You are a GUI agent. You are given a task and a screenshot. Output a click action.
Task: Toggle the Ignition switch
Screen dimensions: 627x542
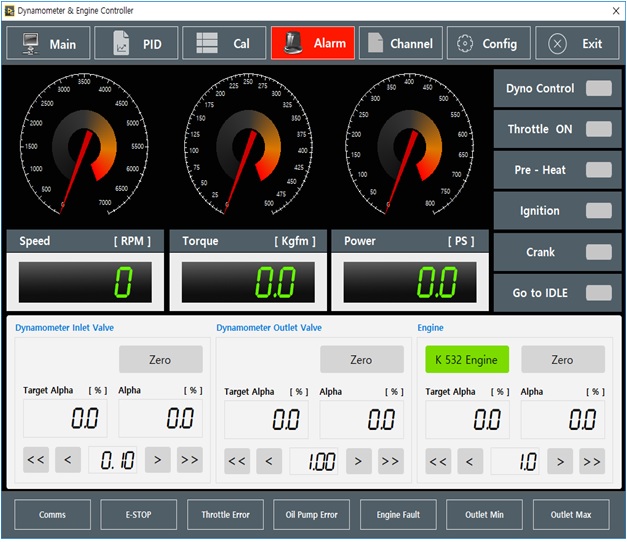pyautogui.click(x=598, y=211)
